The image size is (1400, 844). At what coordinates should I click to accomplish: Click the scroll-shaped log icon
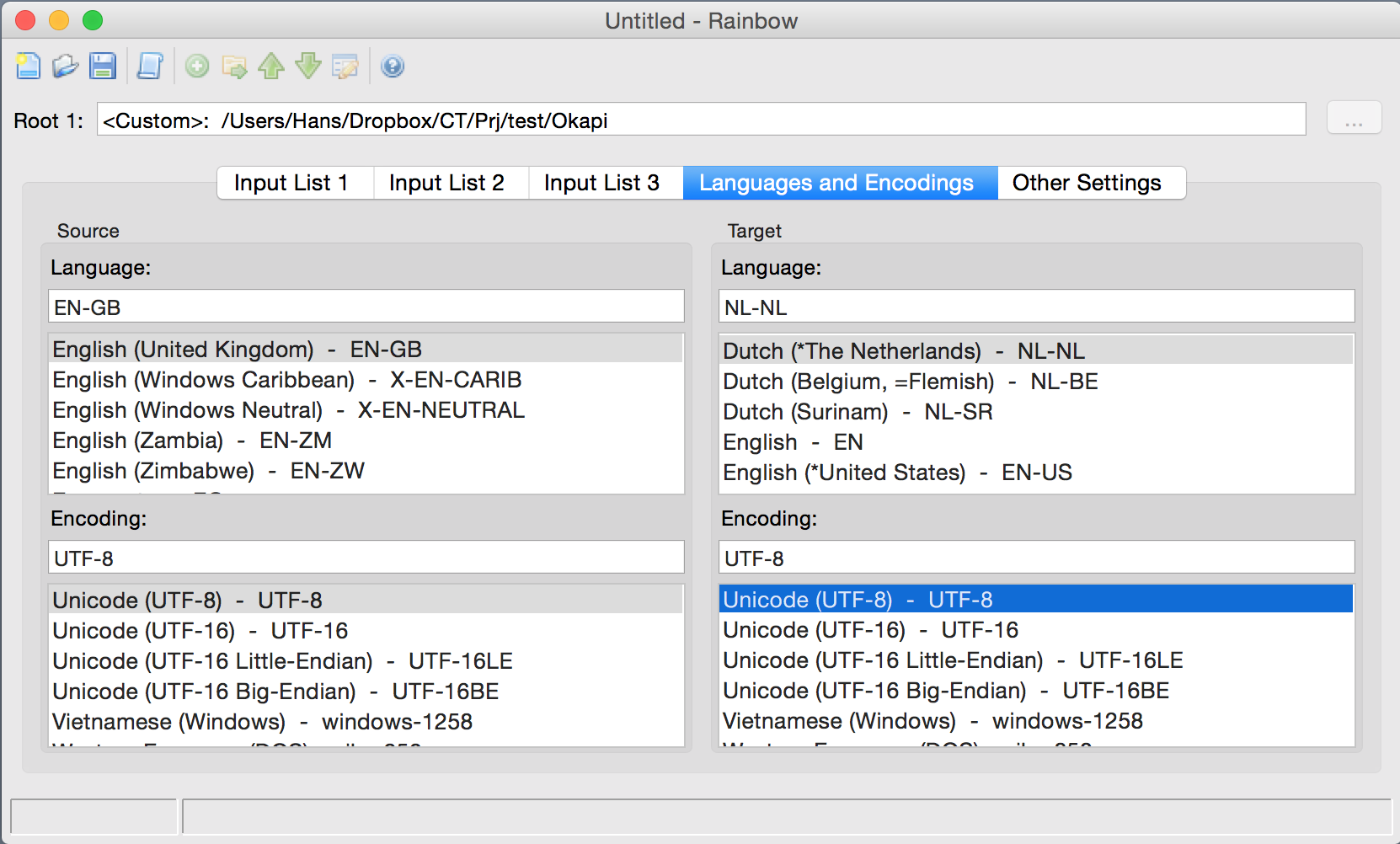click(x=150, y=66)
